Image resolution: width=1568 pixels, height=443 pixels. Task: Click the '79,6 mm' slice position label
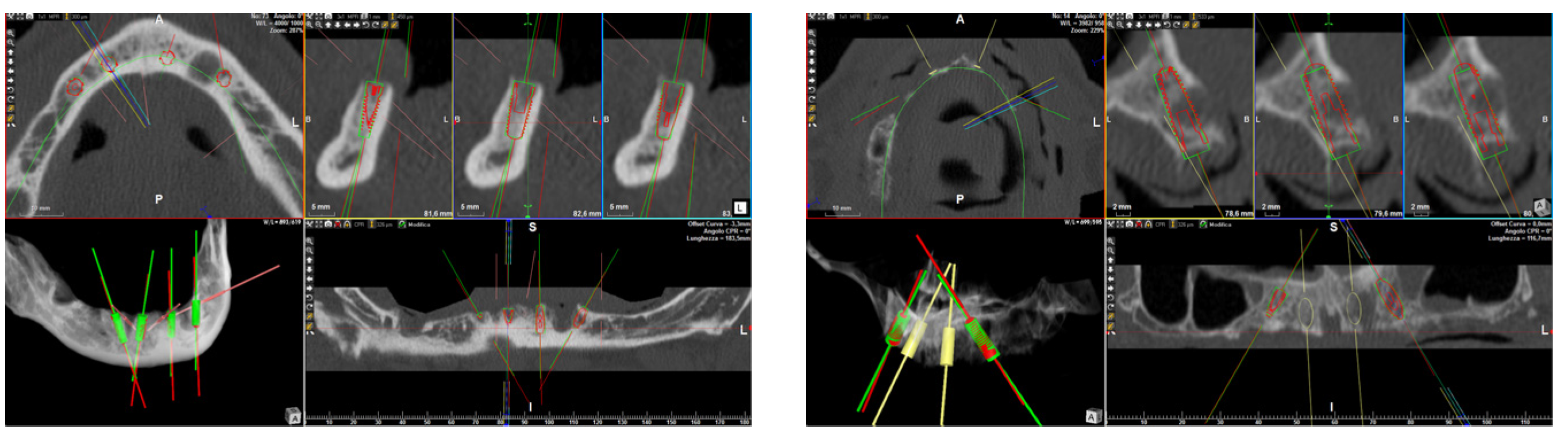tap(1388, 214)
